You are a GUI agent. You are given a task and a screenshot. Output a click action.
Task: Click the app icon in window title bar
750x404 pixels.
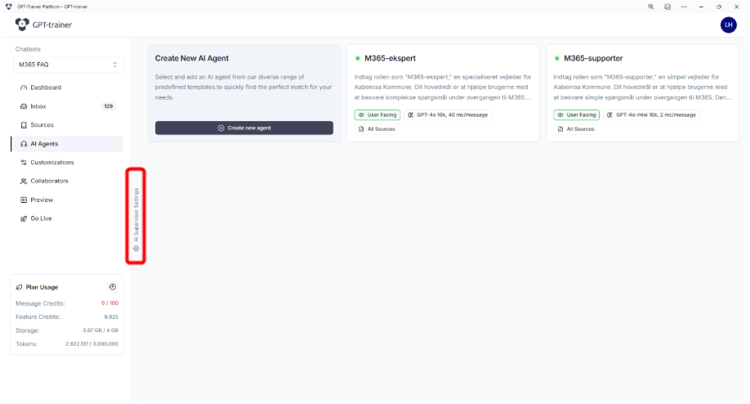[9, 7]
